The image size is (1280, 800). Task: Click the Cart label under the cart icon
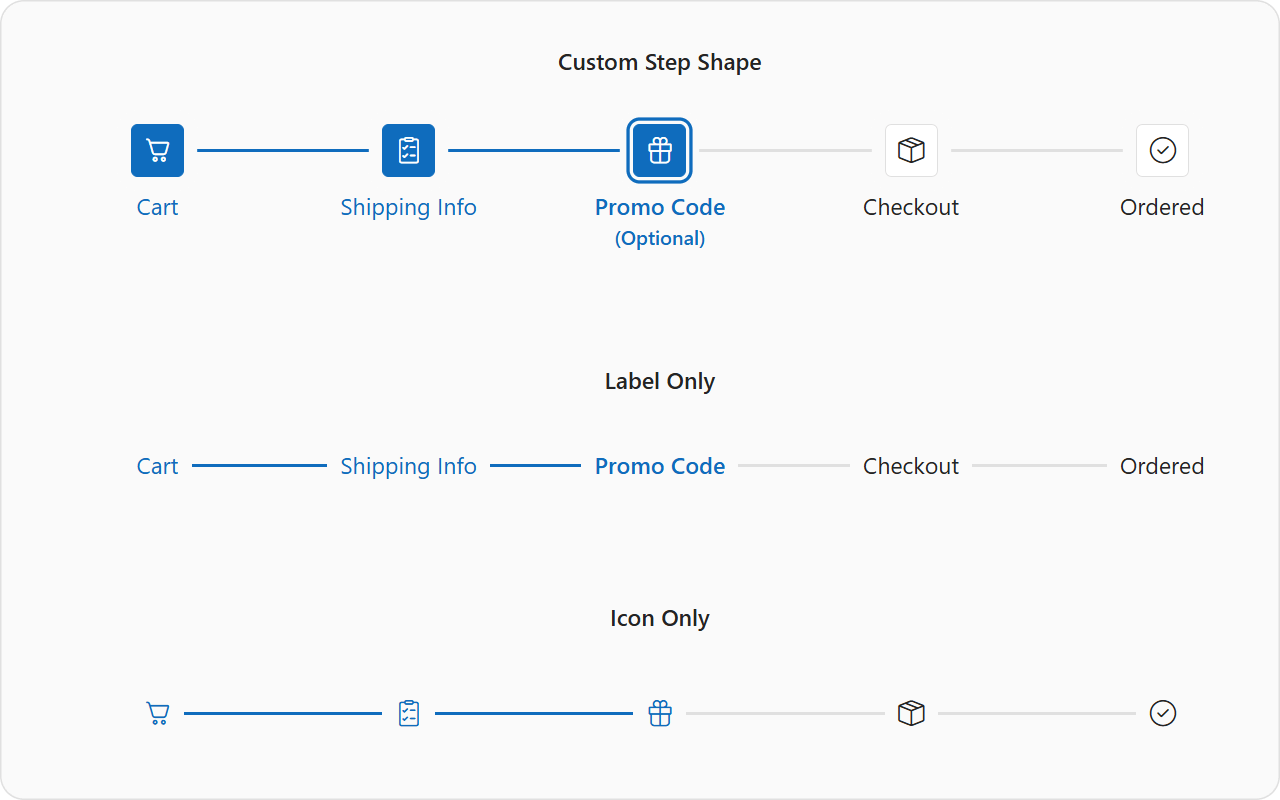(x=157, y=207)
